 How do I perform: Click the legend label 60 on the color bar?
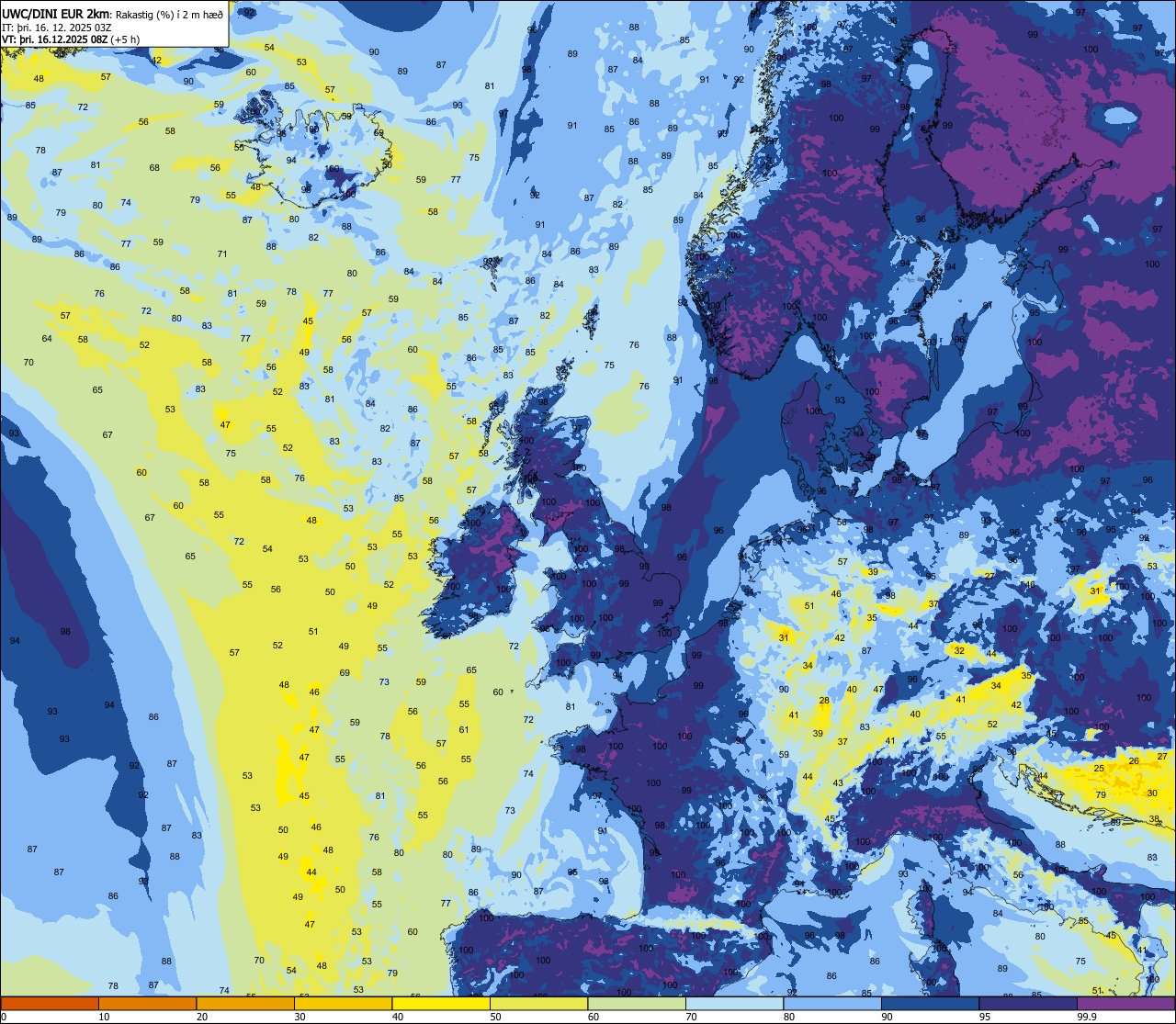[593, 1017]
